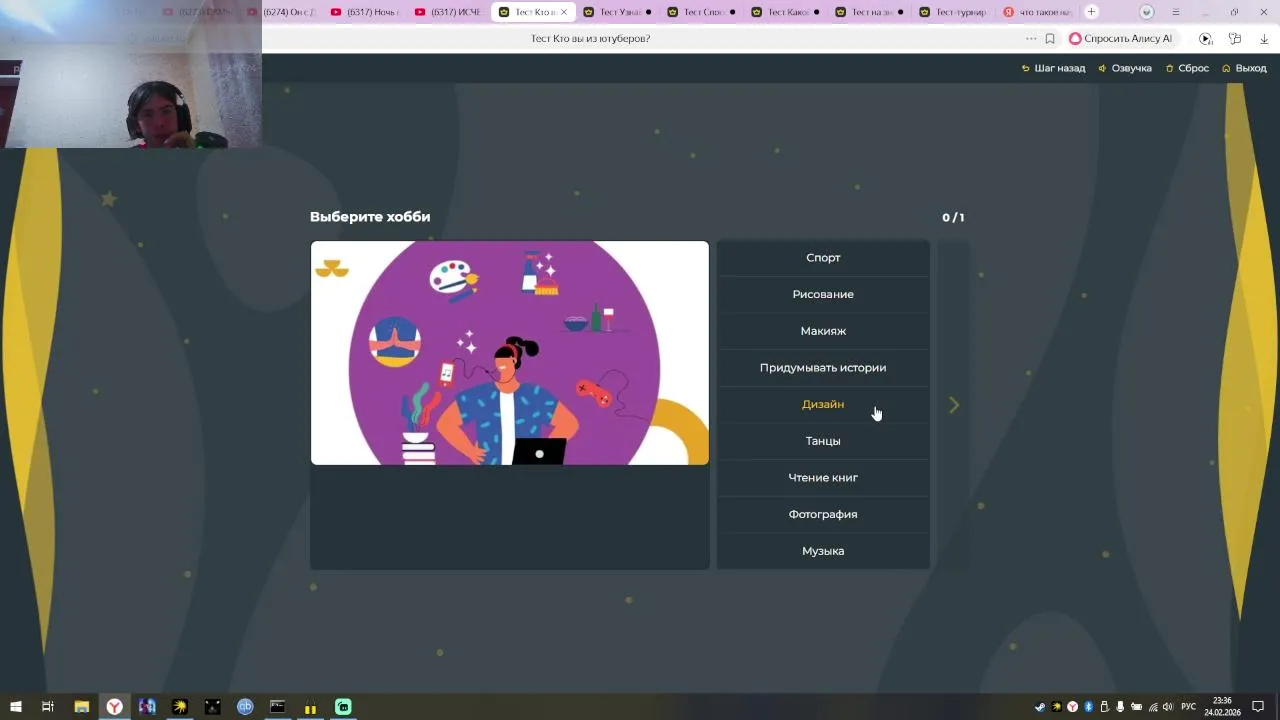
Task: Open the translate/reader icon in toolbar
Action: point(1235,39)
